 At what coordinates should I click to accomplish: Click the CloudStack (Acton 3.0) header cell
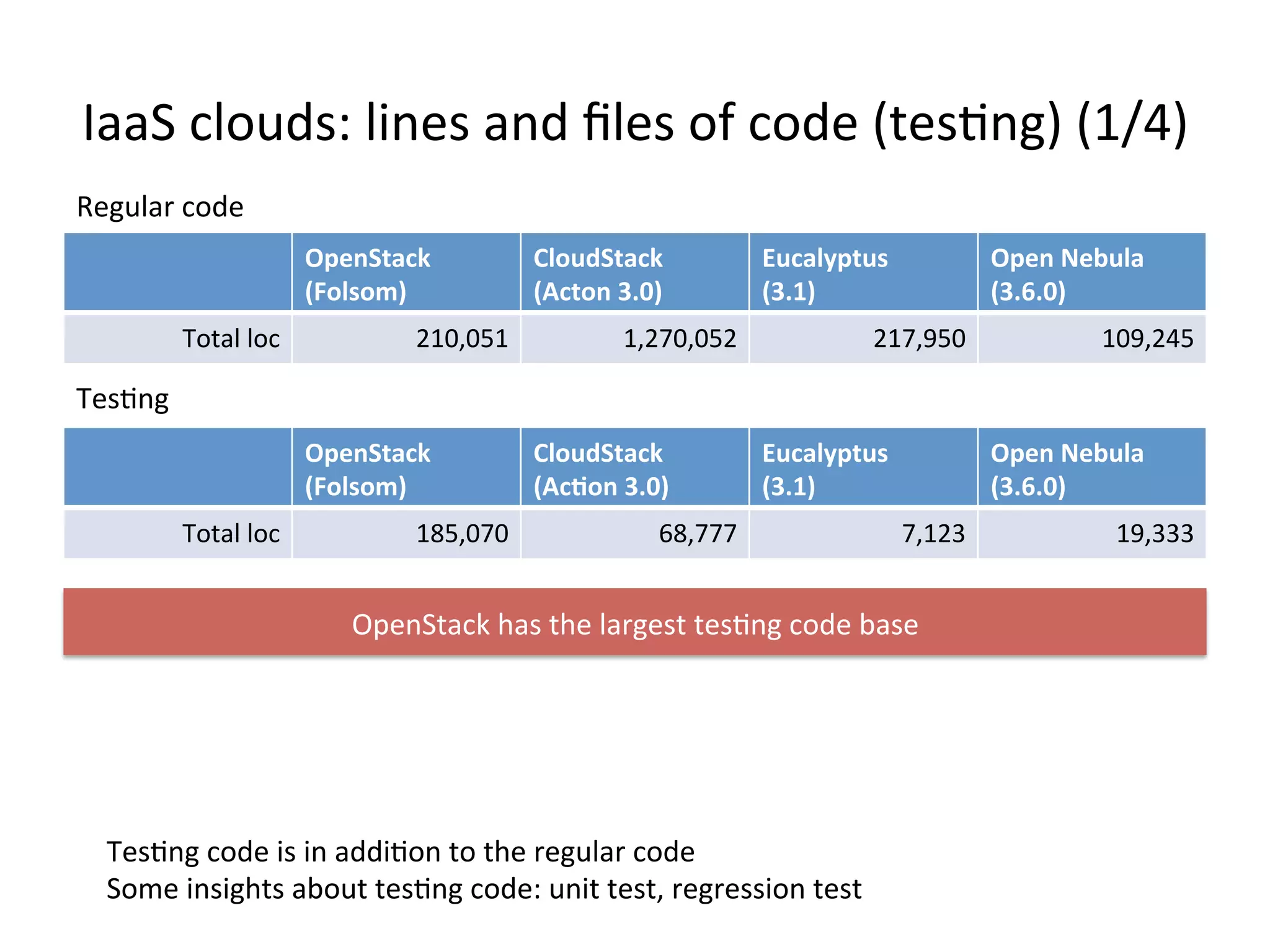tap(634, 273)
